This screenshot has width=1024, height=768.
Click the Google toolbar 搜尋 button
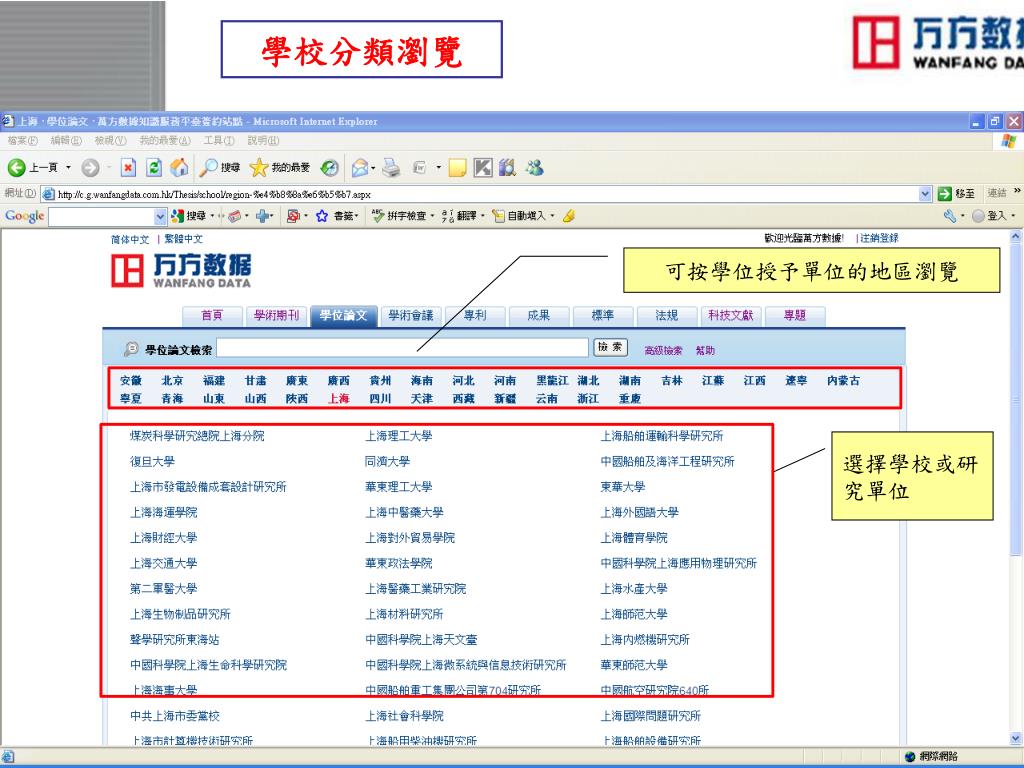[189, 216]
